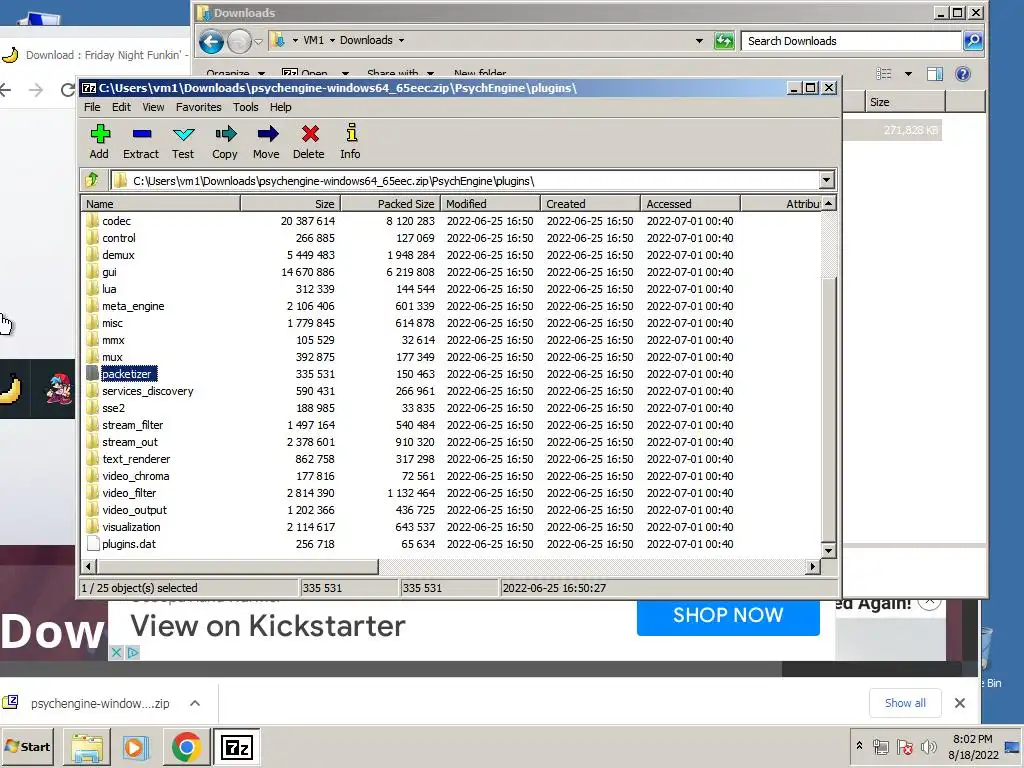Open the Help menu in 7-Zip
This screenshot has height=768, width=1024.
tap(281, 107)
